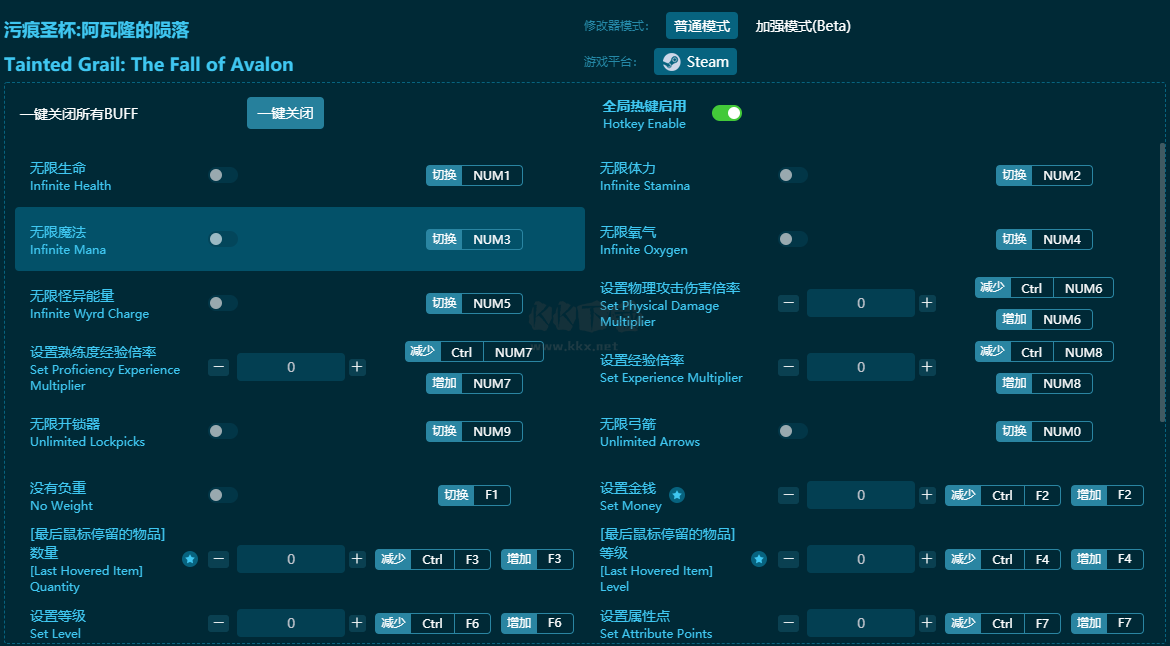The height and width of the screenshot is (646, 1170).
Task: Click Set Attribute Points value field
Action: click(x=861, y=623)
